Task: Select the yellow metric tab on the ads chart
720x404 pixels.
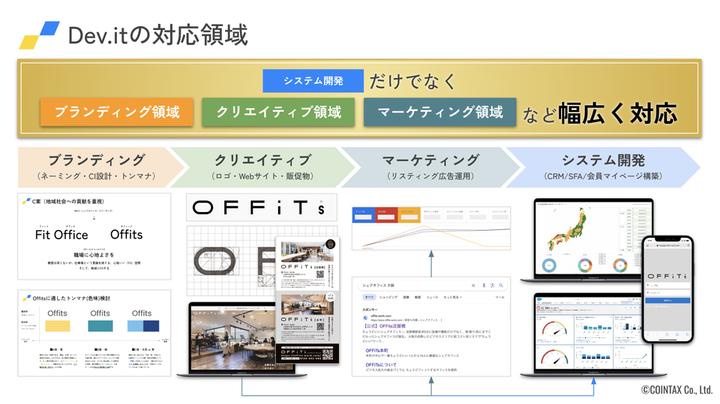Action: pyautogui.click(x=409, y=215)
